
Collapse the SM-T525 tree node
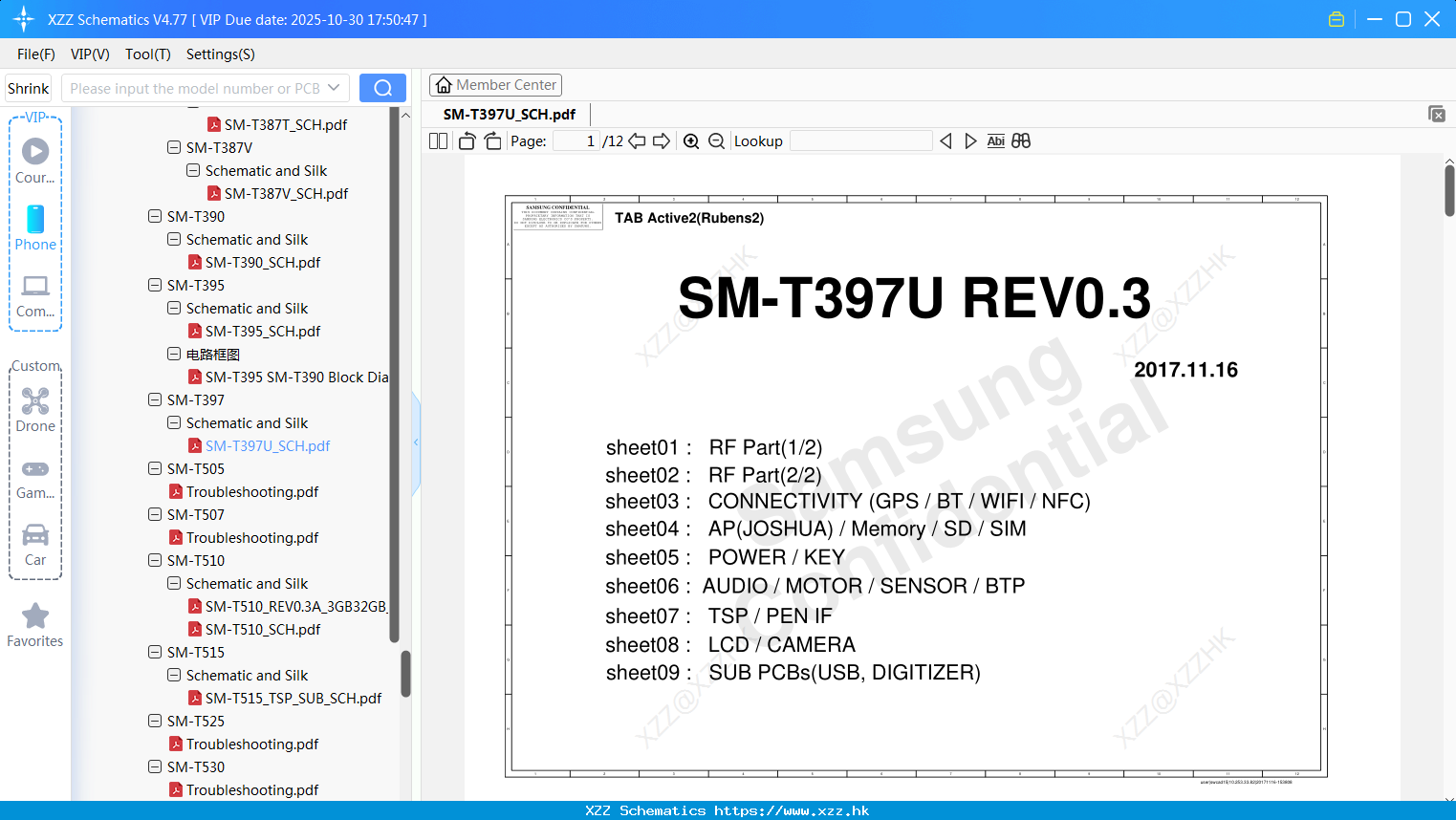point(155,721)
